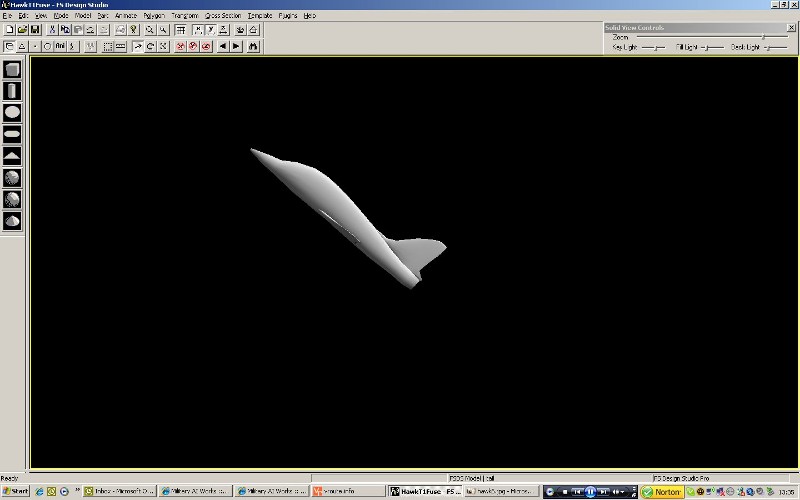Add a box primitive from side toolbar
Viewport: 800px width, 500px height.
pos(12,69)
